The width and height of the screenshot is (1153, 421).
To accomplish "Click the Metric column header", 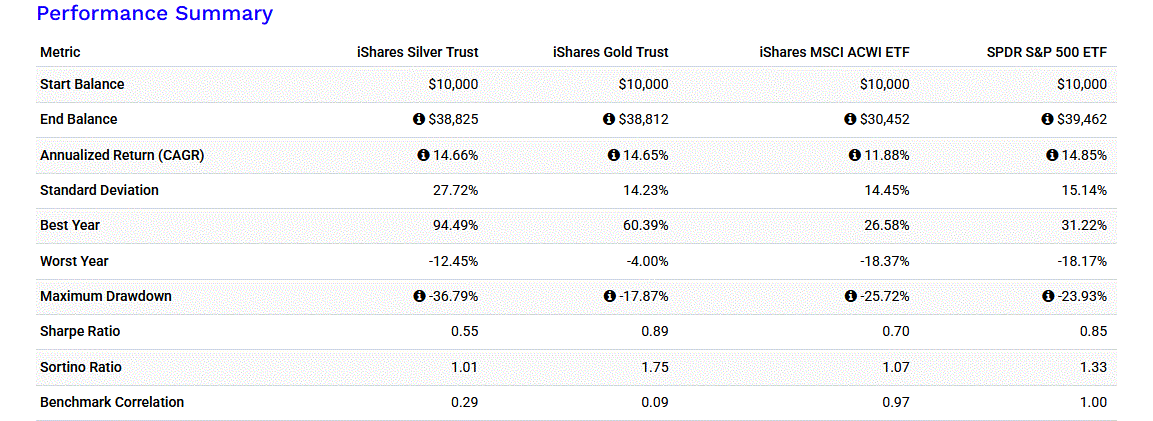I will 60,52.
